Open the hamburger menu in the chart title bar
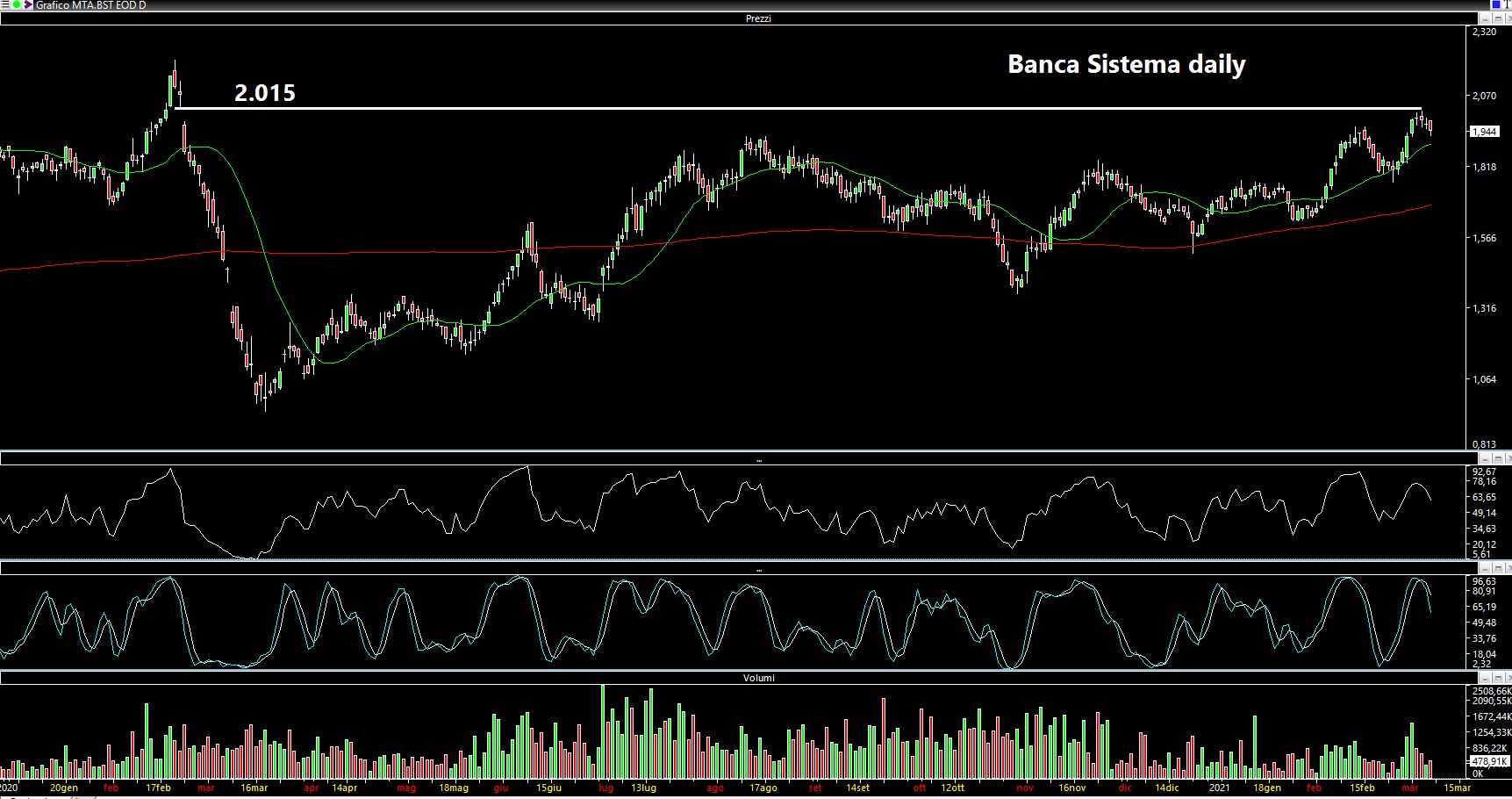This screenshot has width=1512, height=799. click(5, 5)
